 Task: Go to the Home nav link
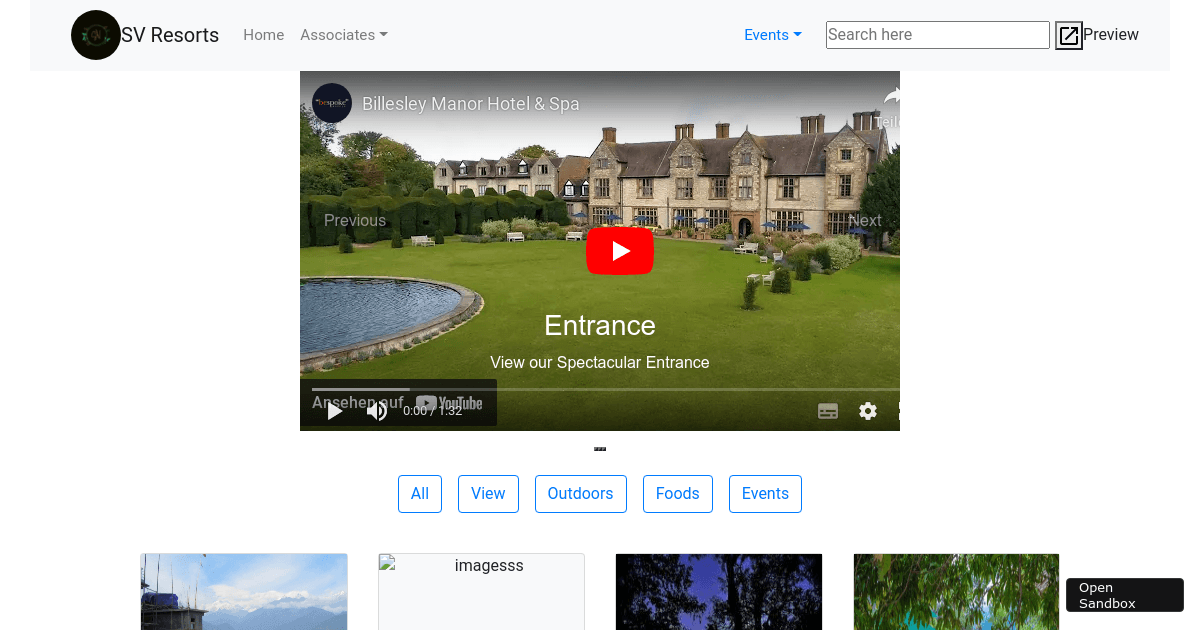coord(264,35)
